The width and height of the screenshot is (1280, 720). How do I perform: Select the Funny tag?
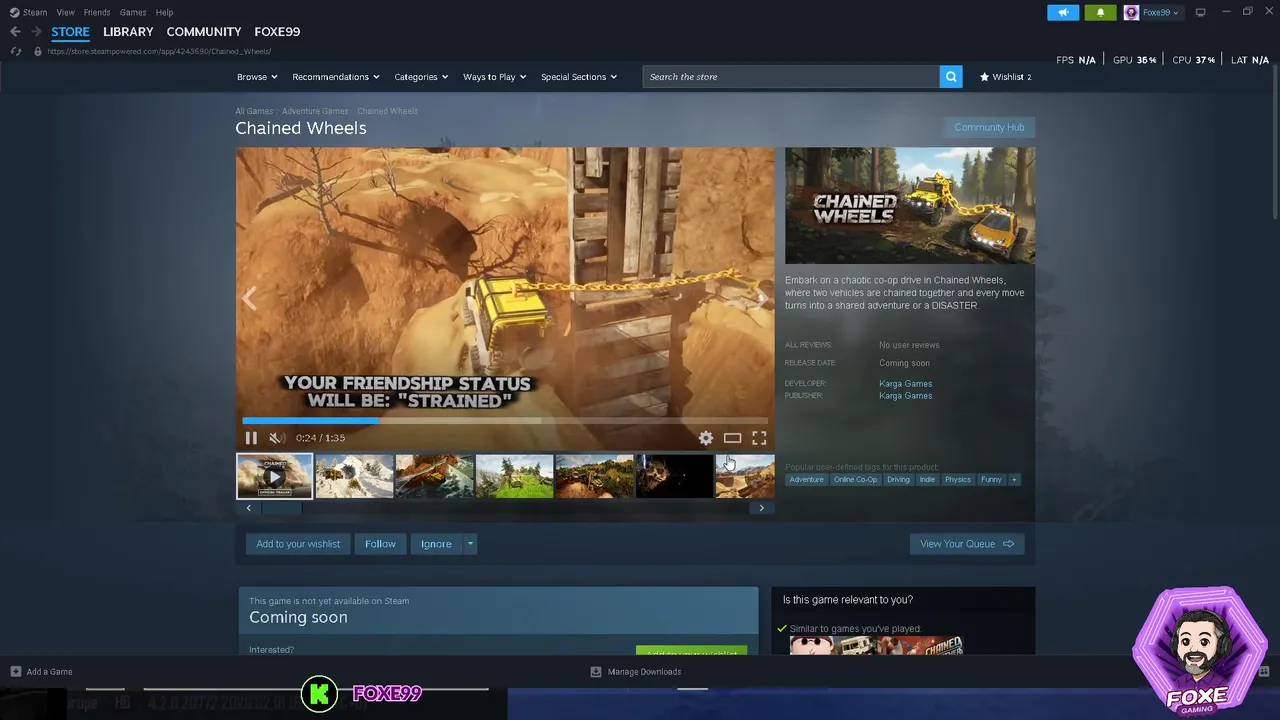click(991, 480)
